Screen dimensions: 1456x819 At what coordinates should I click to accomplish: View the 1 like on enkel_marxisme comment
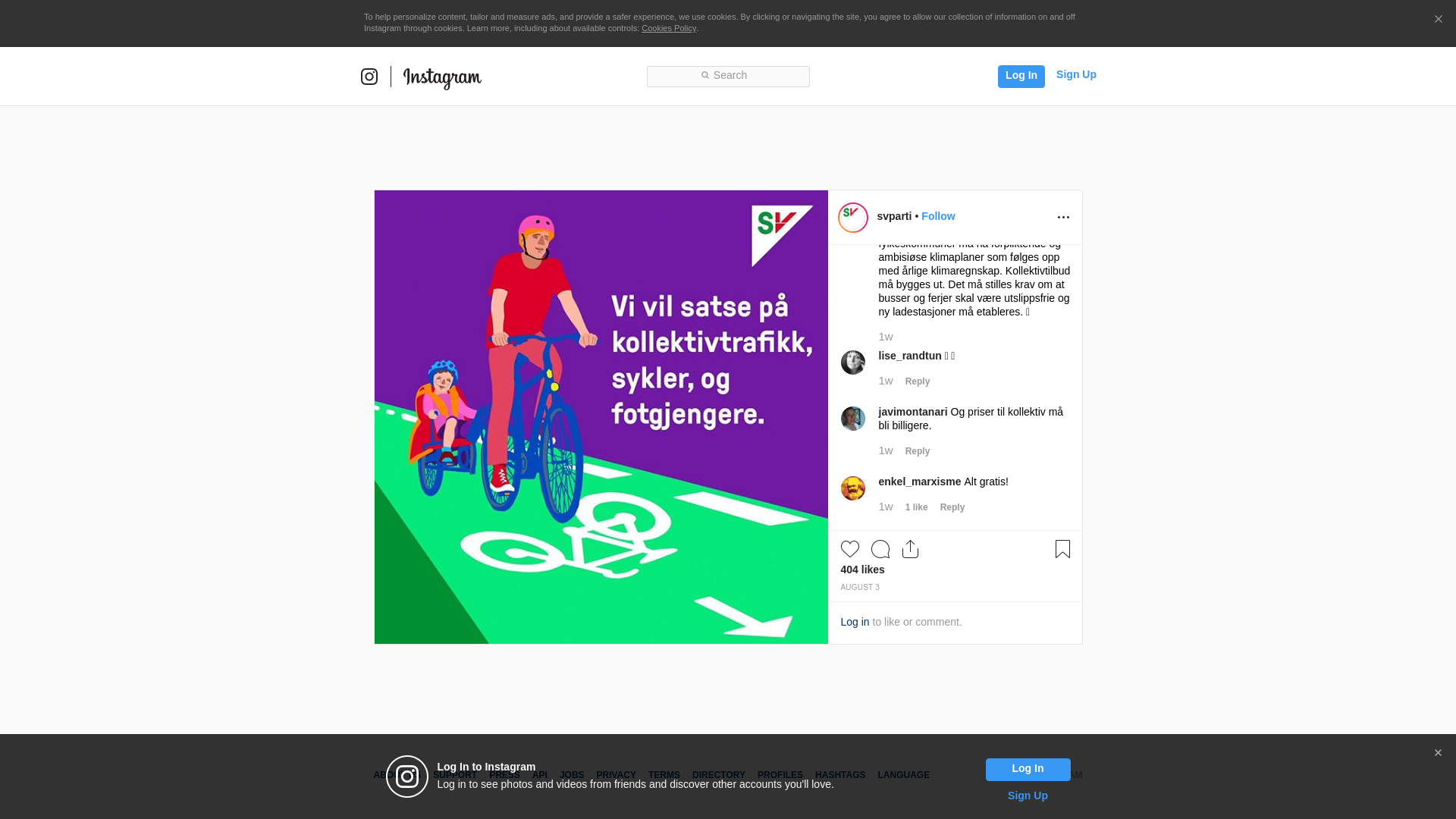[x=916, y=507]
